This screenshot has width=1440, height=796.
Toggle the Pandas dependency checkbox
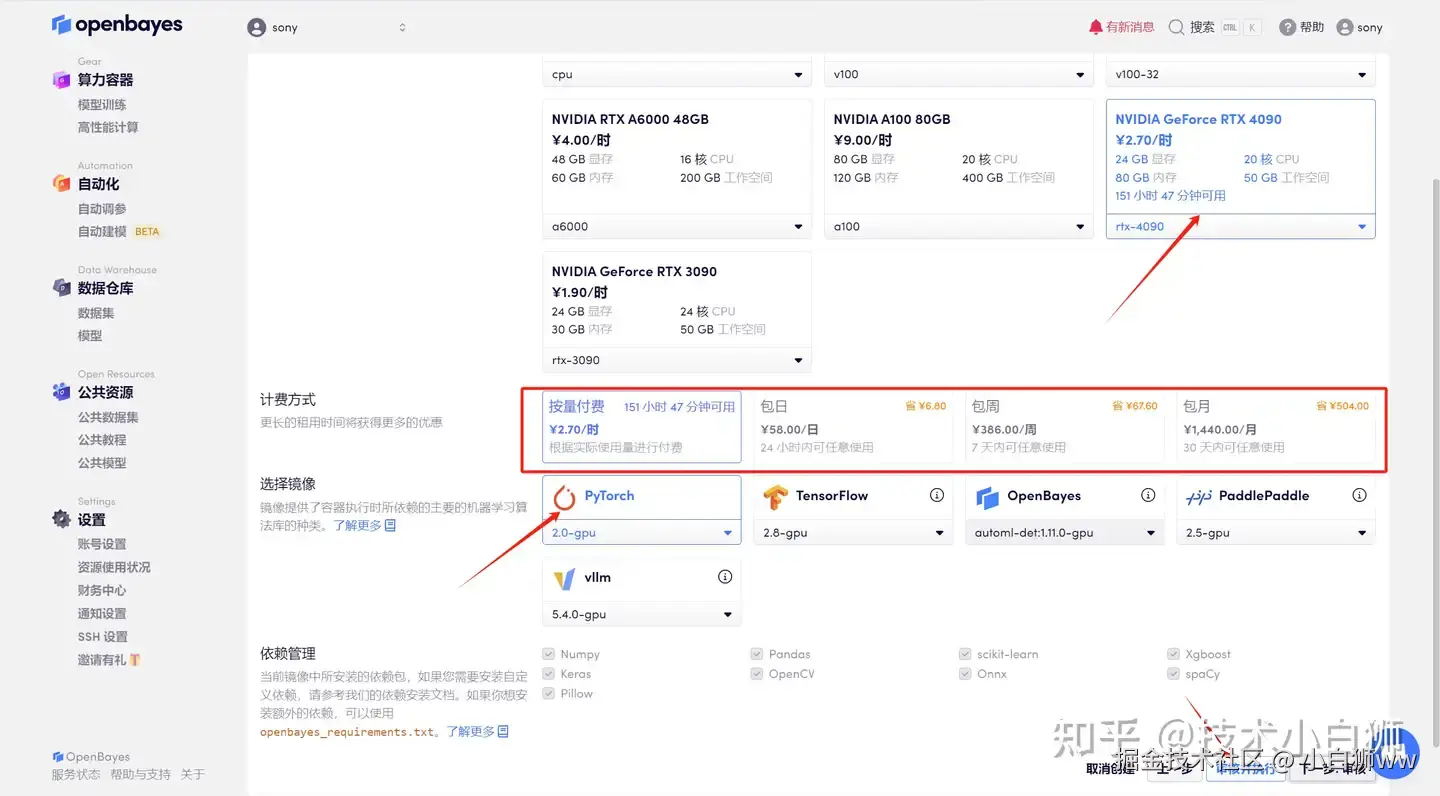(x=756, y=654)
